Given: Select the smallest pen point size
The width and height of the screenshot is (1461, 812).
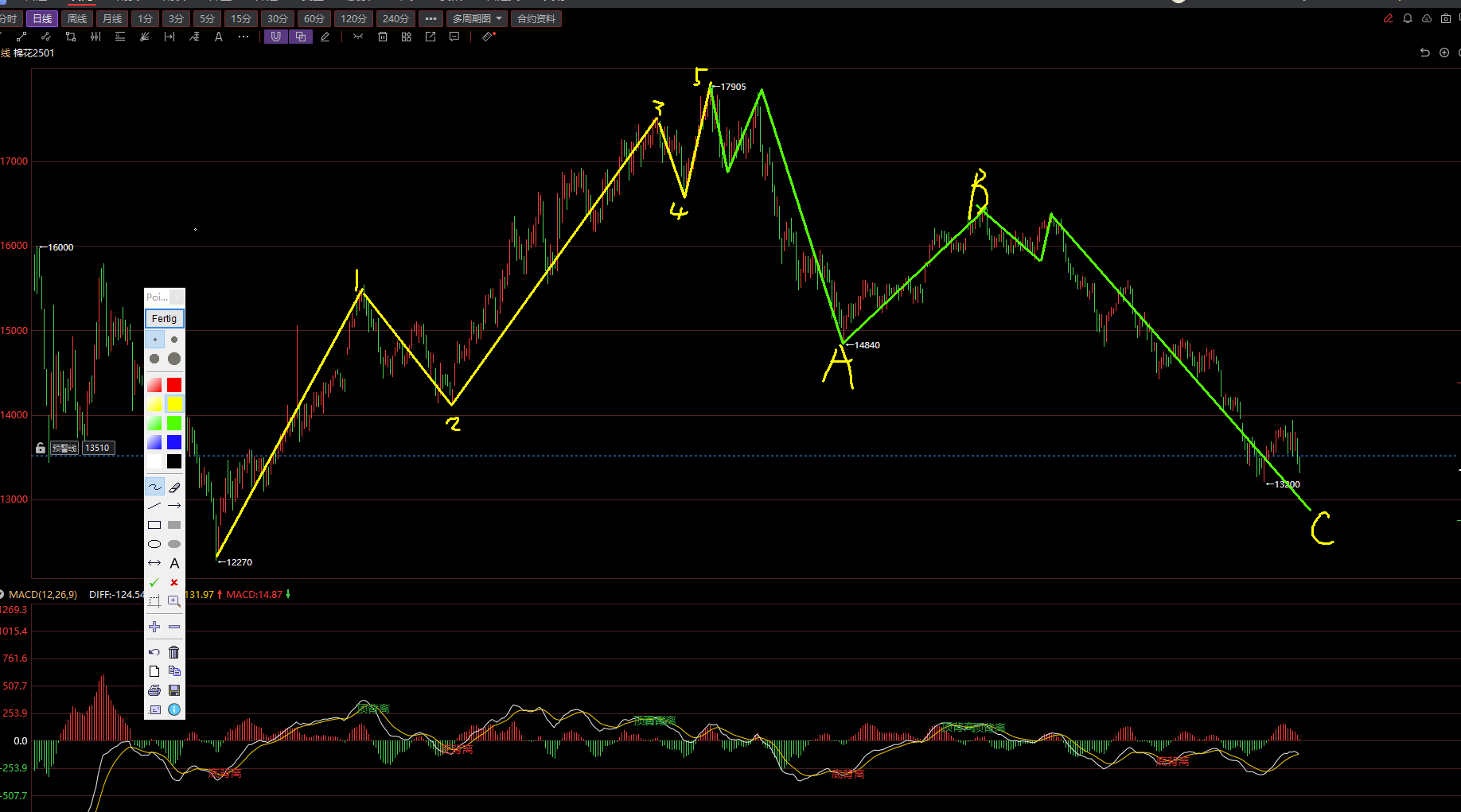Looking at the screenshot, I should coord(154,340).
